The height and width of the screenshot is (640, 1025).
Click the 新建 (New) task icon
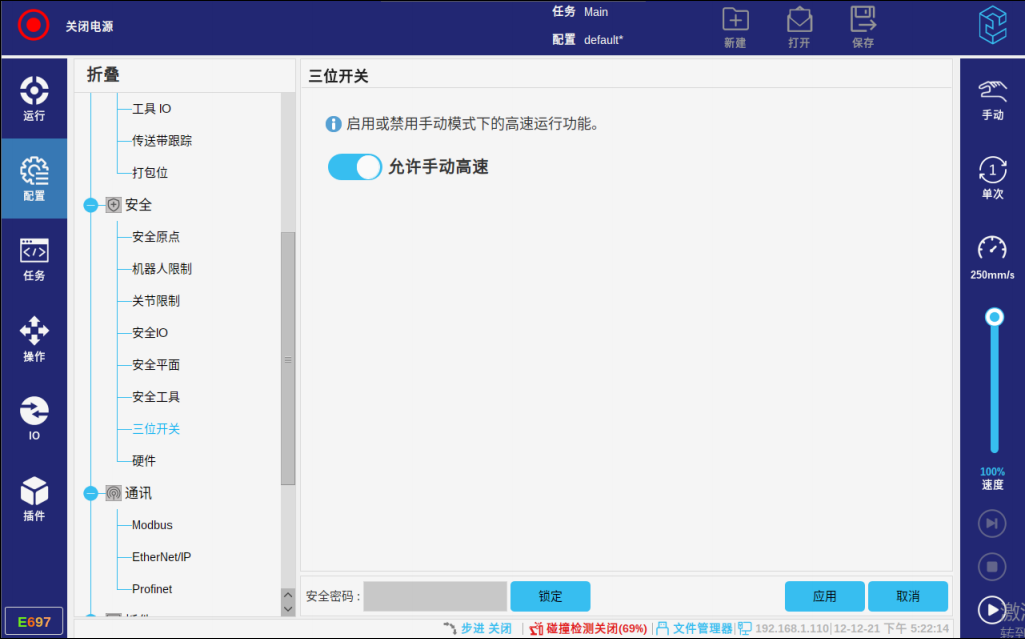click(735, 26)
